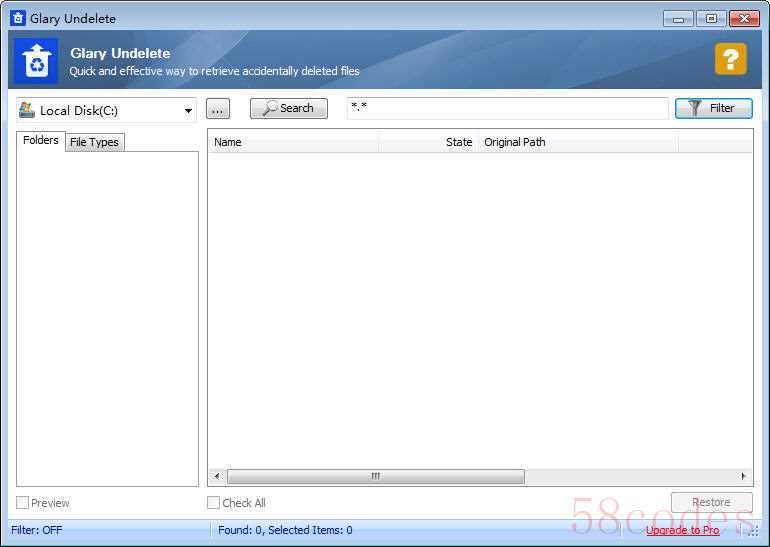Screen dimensions: 770x547
Task: Click the Found: 0, Selected Items: 0 status
Action: 285,530
